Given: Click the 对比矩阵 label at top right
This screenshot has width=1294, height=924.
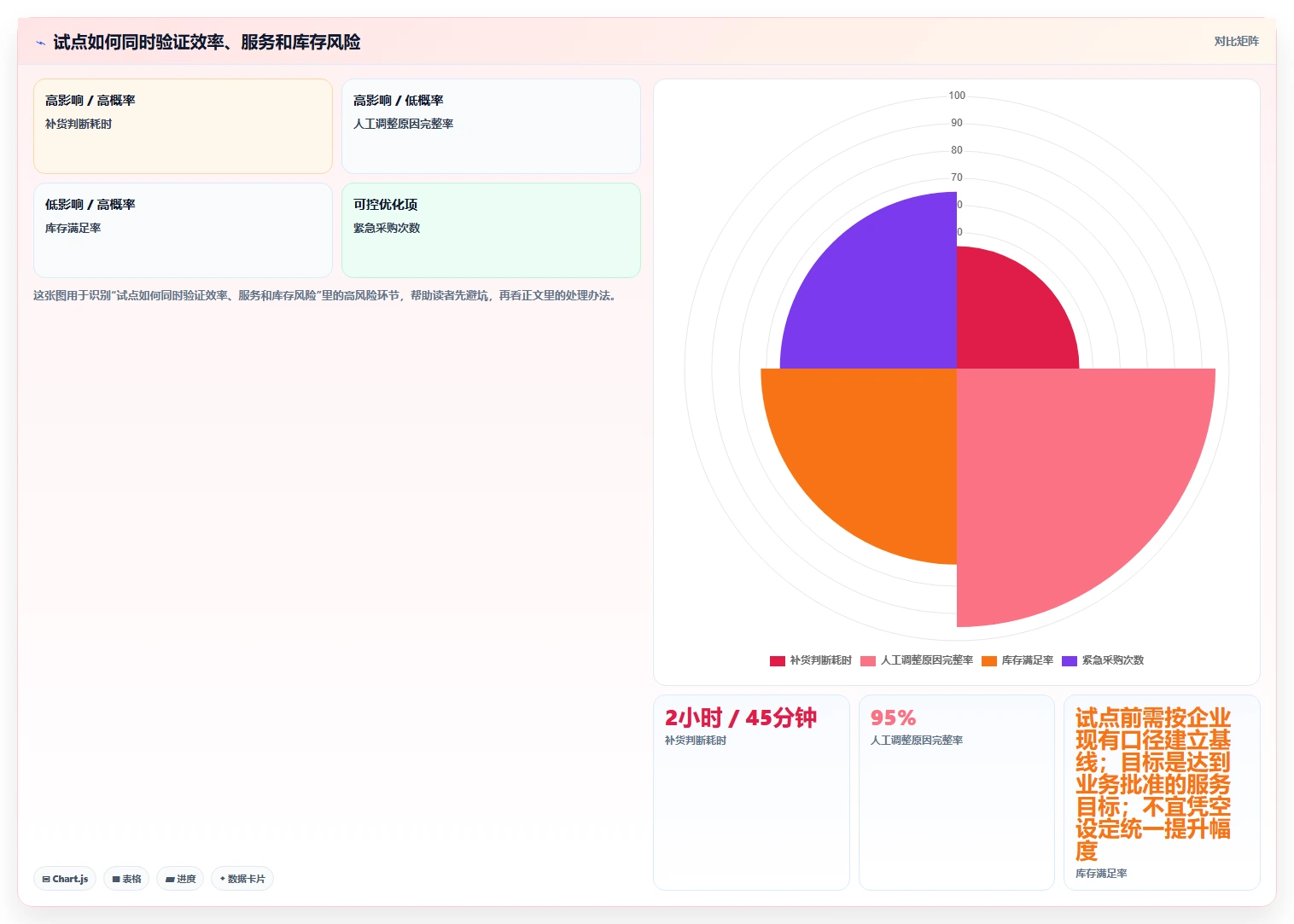Looking at the screenshot, I should coord(1236,41).
